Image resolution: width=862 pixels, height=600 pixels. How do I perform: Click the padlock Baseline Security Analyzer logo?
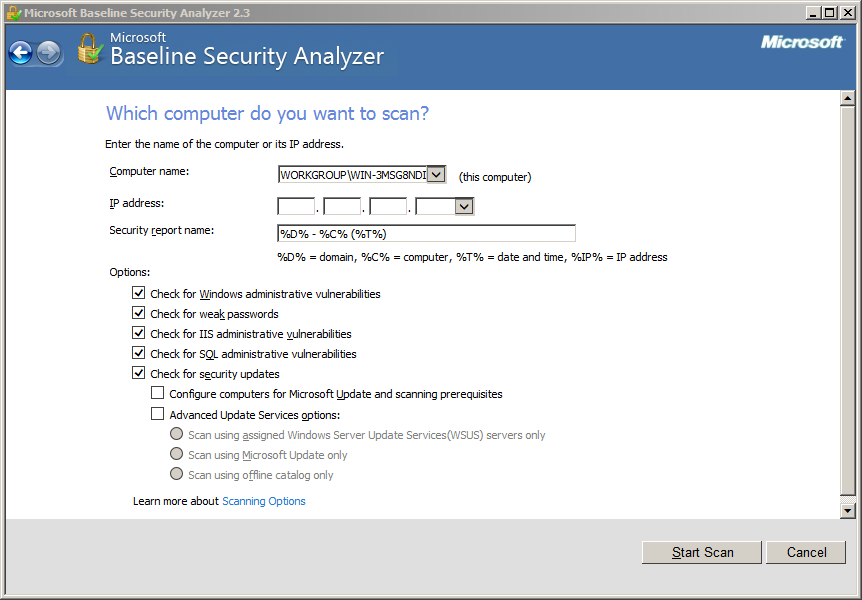tap(90, 49)
